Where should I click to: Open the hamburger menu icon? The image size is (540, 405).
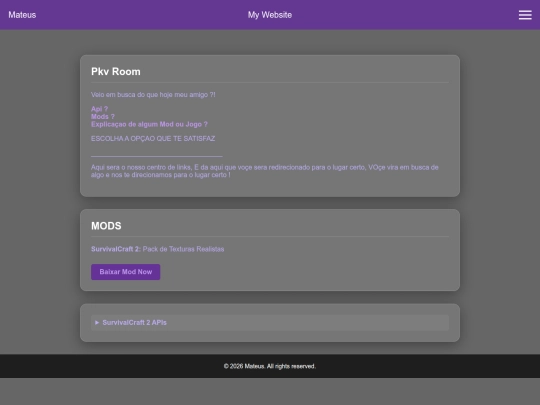525,15
